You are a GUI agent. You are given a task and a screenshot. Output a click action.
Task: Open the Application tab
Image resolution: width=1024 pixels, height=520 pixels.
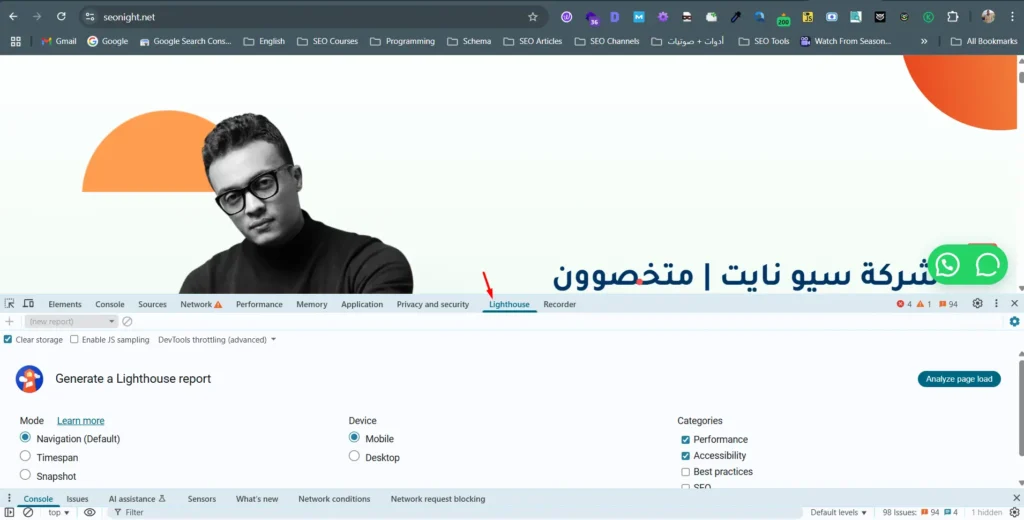pyautogui.click(x=362, y=304)
